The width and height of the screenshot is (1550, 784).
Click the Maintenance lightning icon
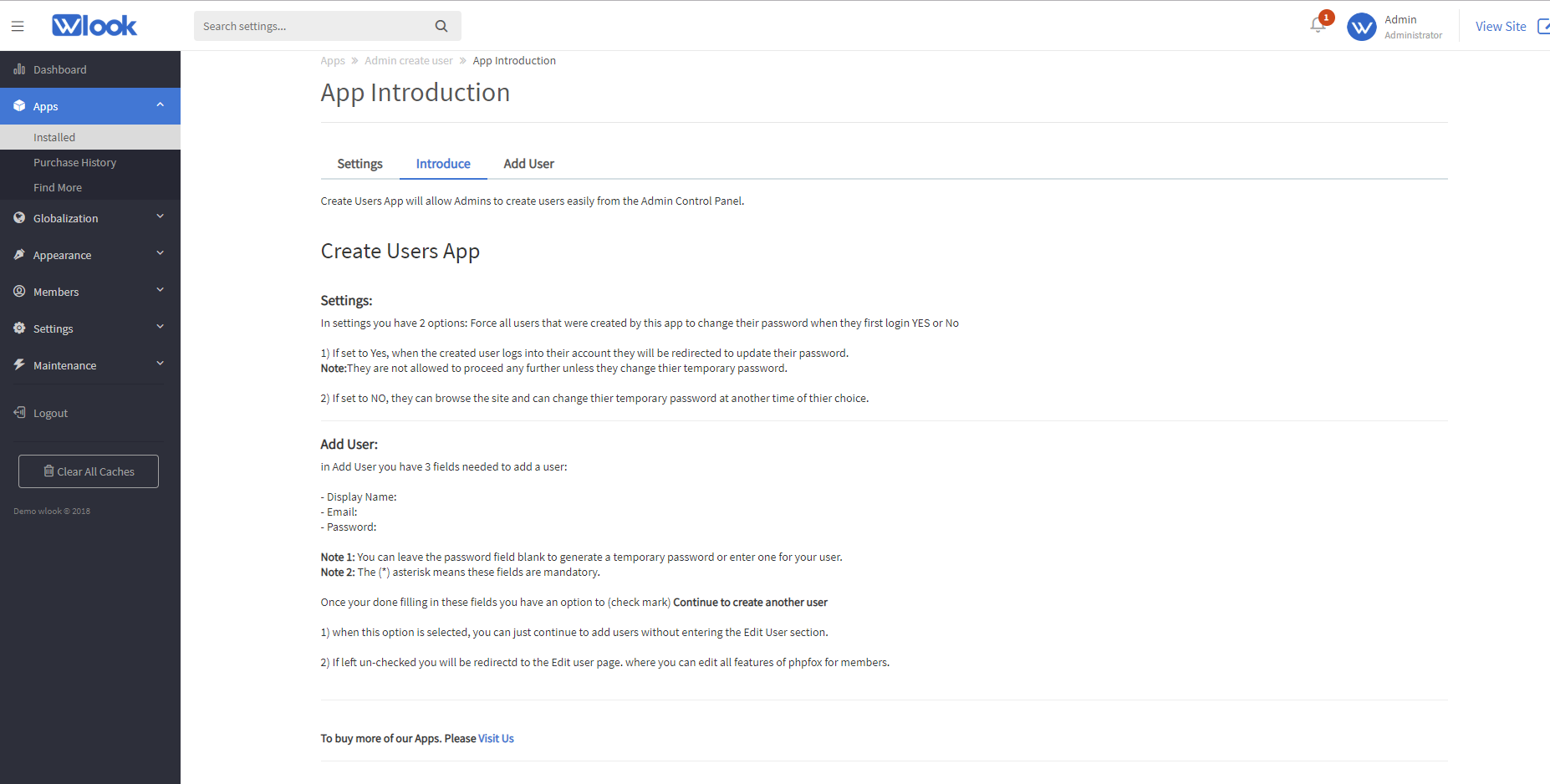coord(19,365)
